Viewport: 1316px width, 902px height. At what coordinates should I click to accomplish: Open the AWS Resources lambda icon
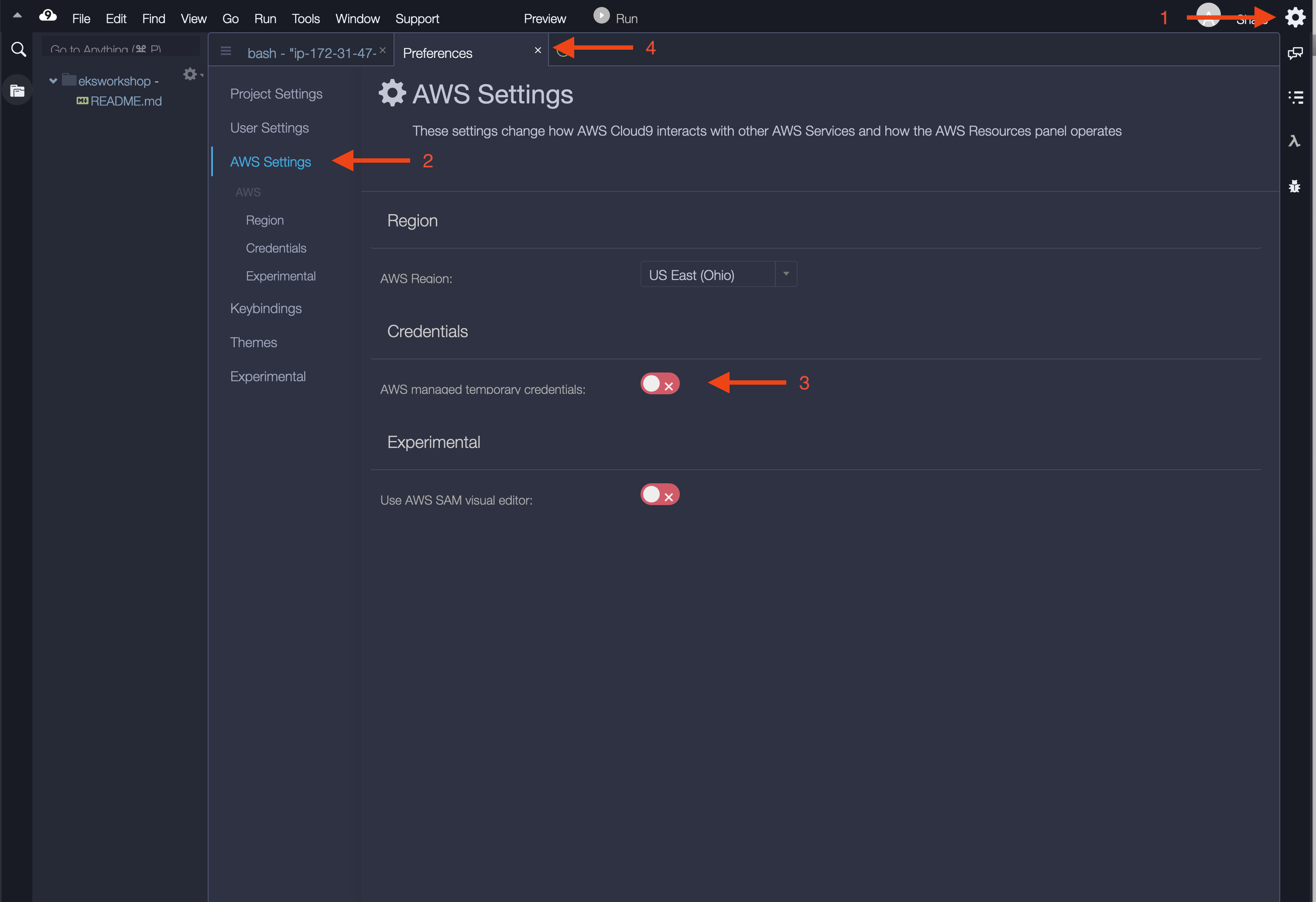(x=1295, y=141)
